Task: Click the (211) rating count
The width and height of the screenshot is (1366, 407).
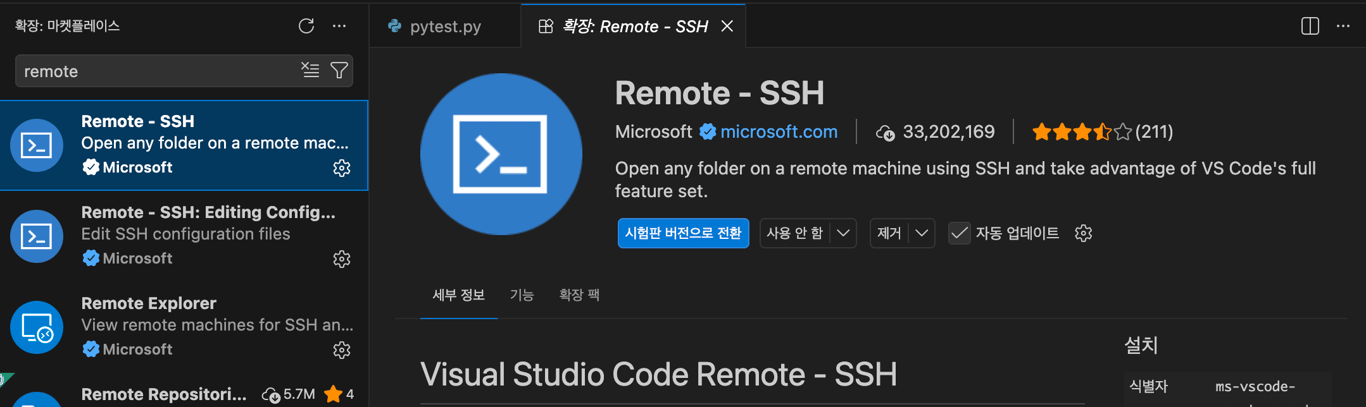Action: pos(1154,132)
